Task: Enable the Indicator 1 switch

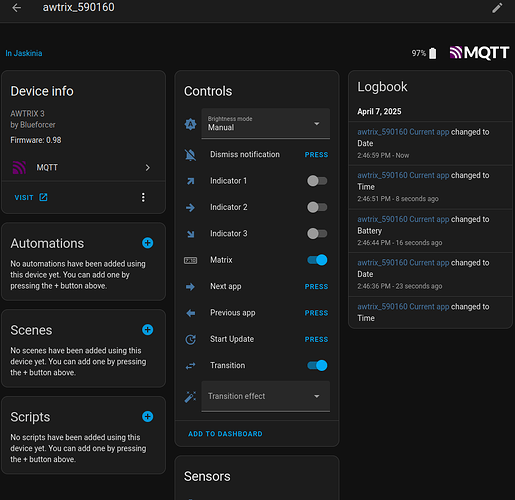Action: click(317, 181)
